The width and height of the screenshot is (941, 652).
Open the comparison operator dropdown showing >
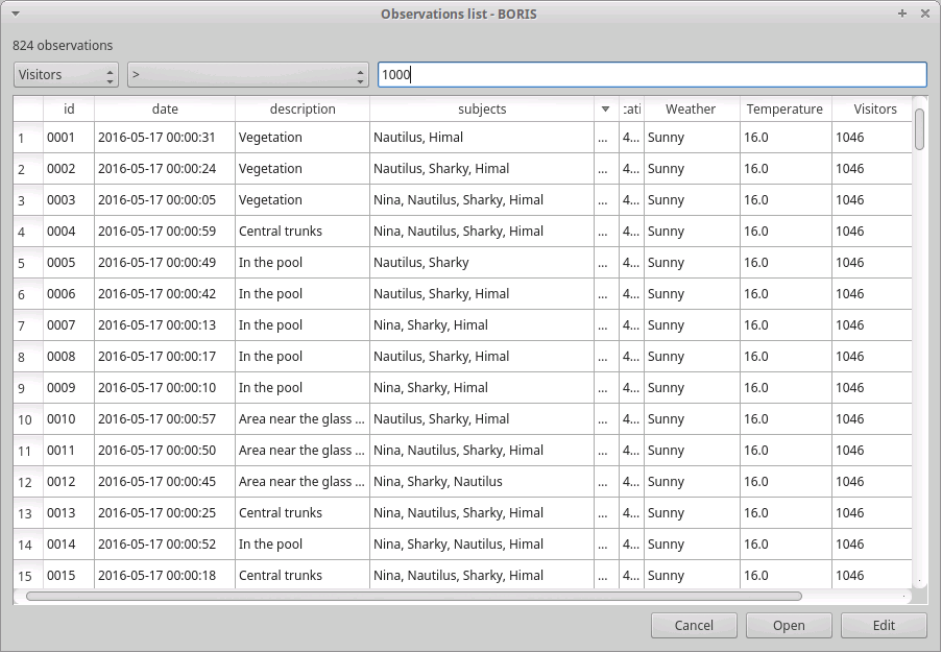248,74
